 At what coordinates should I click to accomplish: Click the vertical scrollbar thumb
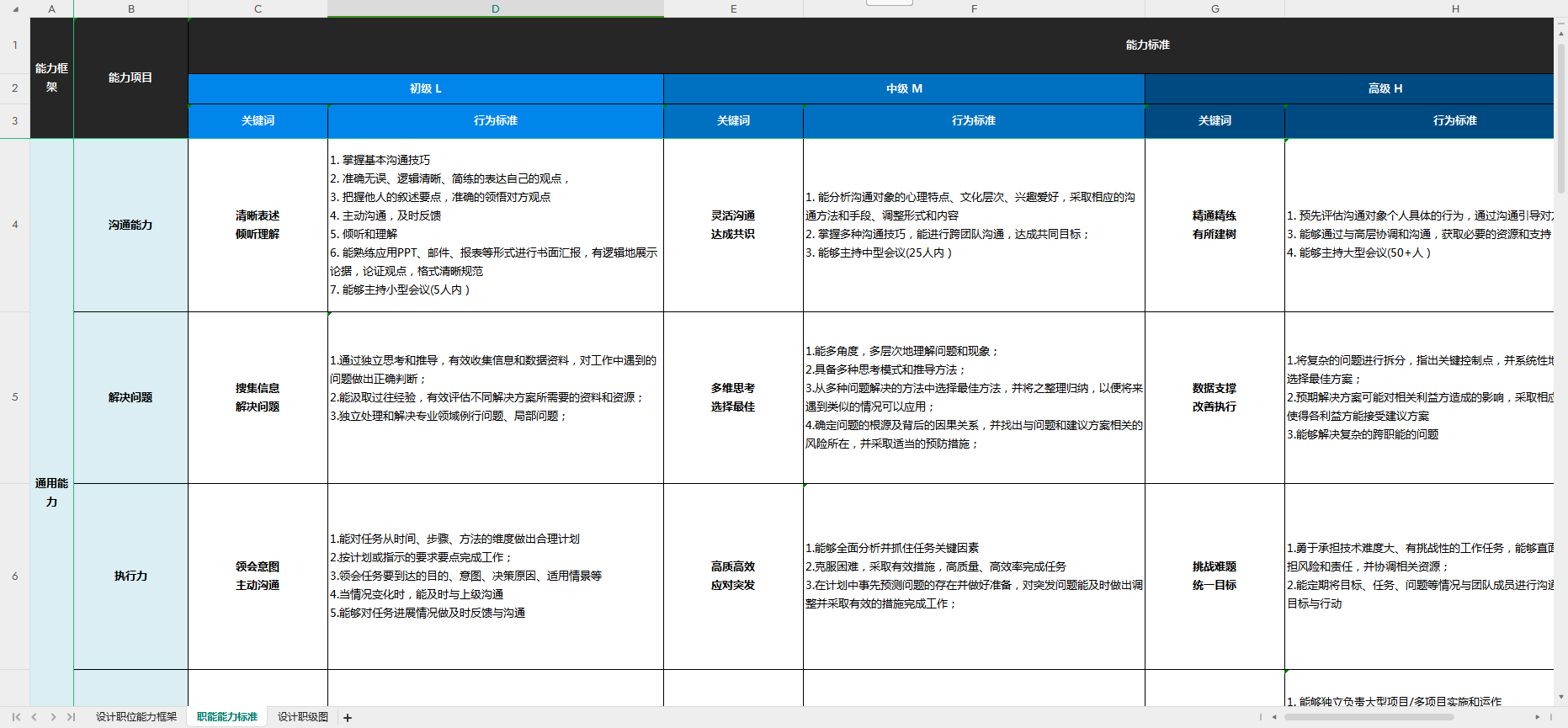pos(1561,118)
